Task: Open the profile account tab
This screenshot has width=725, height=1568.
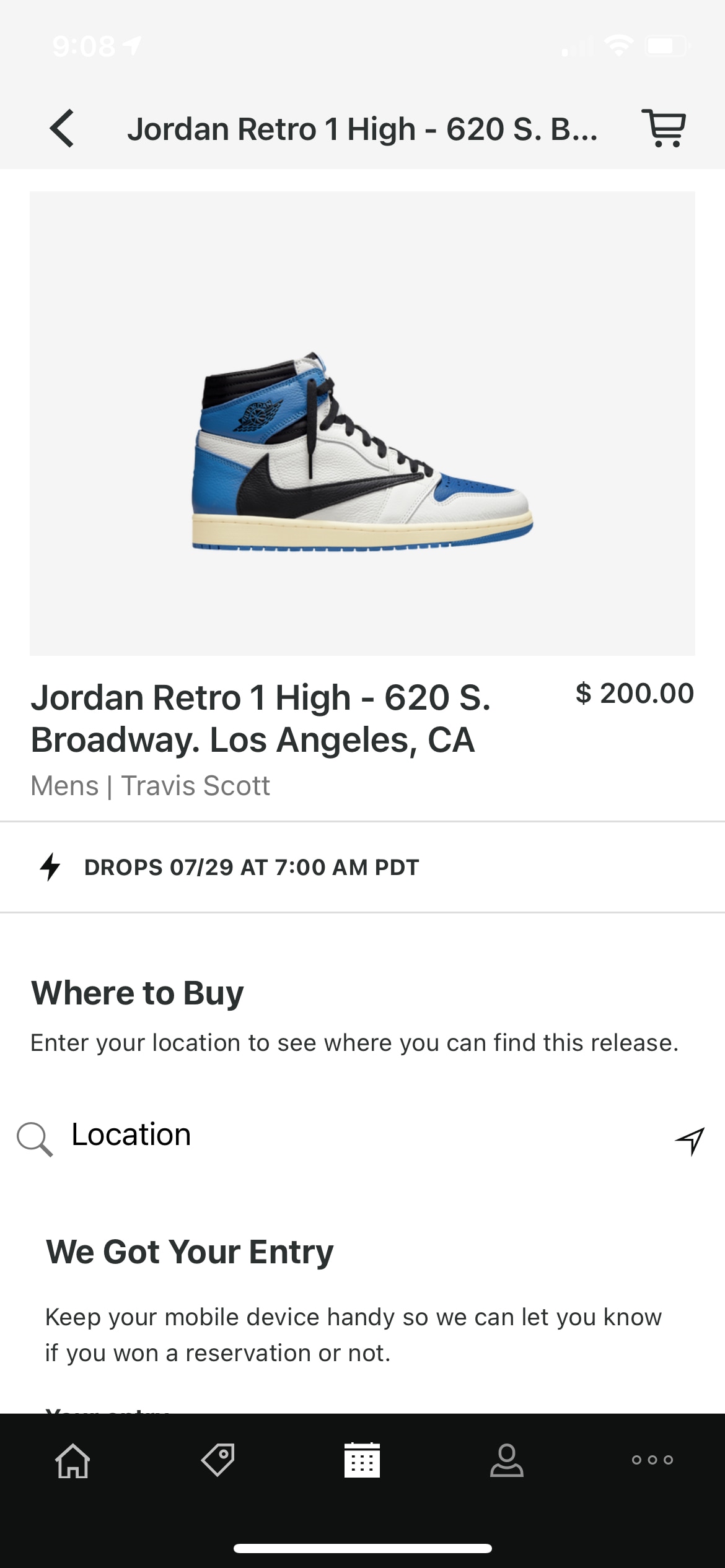Action: click(507, 1460)
